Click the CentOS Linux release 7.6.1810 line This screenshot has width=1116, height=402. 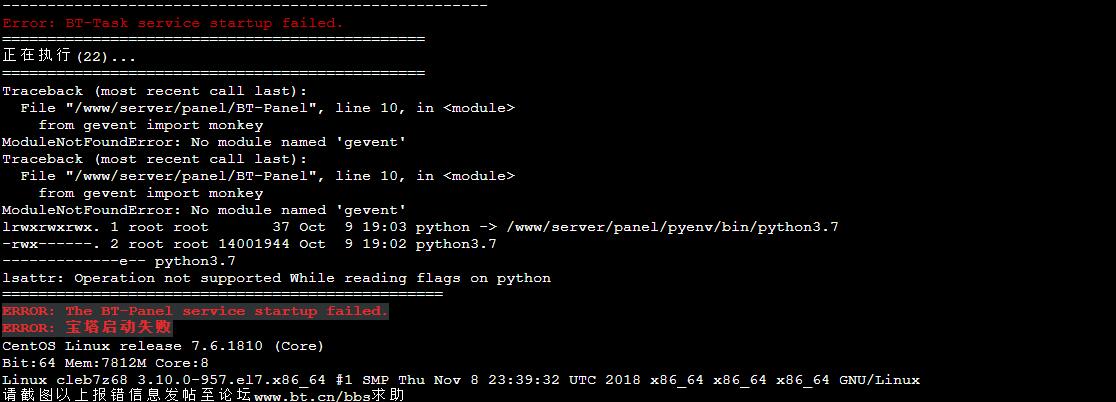[x=163, y=346]
